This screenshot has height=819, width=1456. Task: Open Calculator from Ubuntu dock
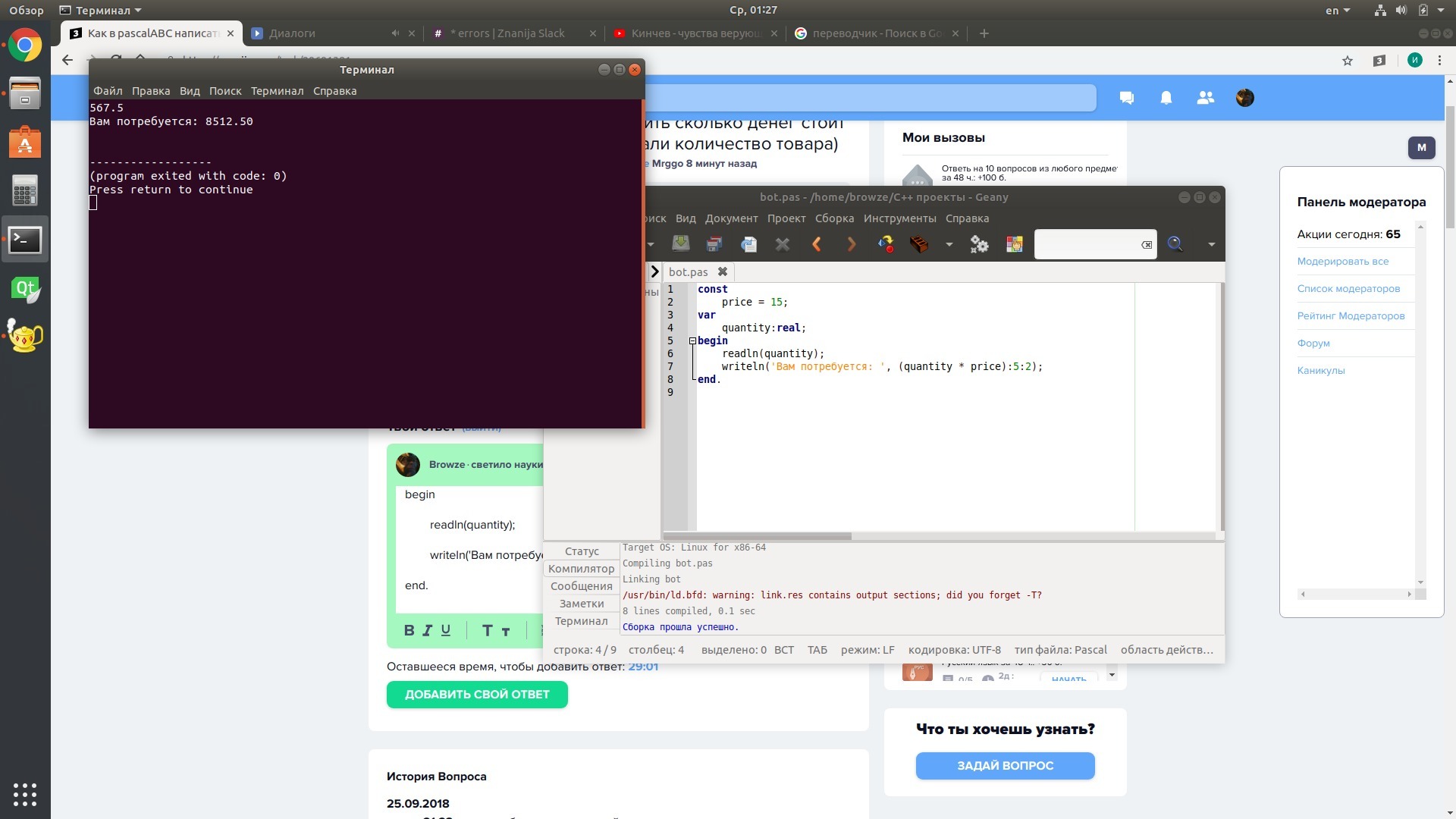coord(25,191)
